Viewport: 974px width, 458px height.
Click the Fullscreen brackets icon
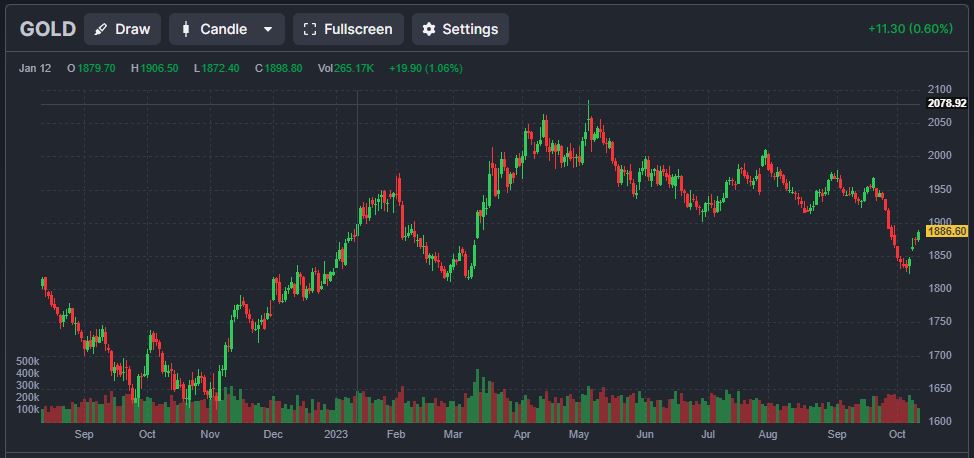[309, 29]
